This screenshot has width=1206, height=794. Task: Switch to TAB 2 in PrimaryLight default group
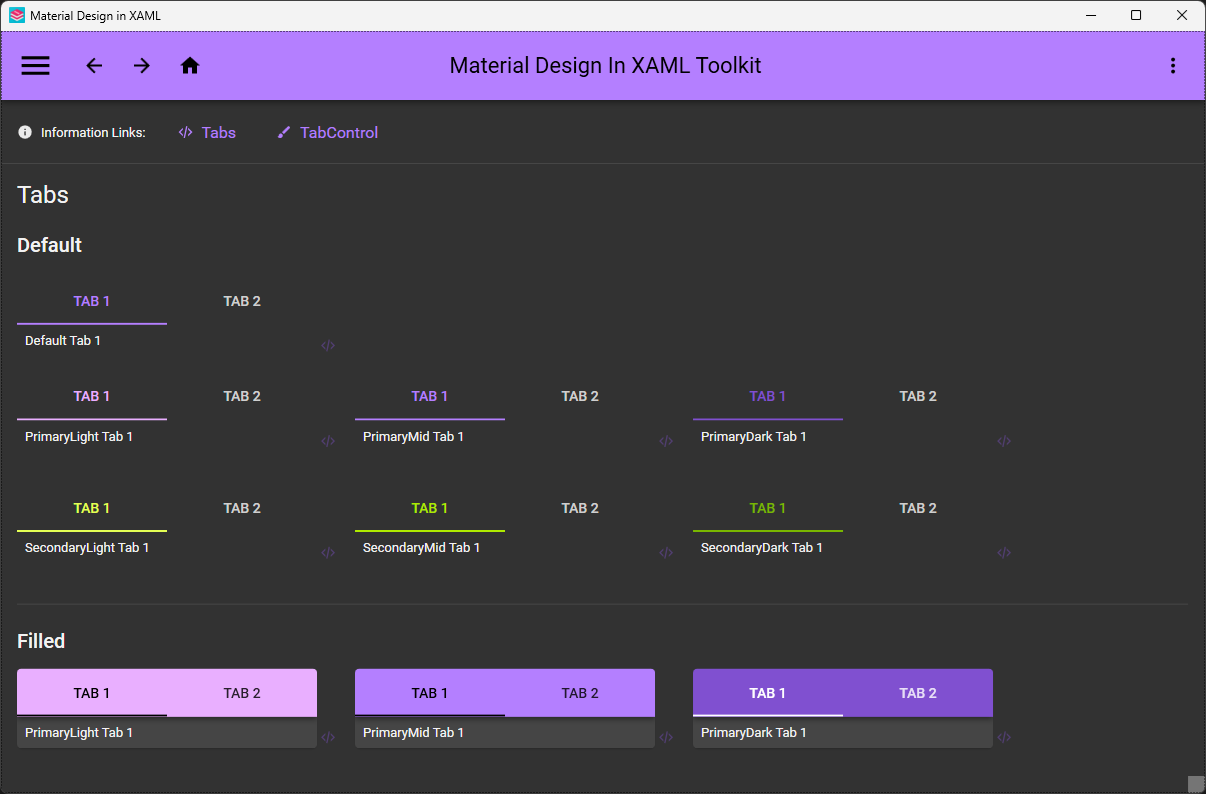pos(242,396)
